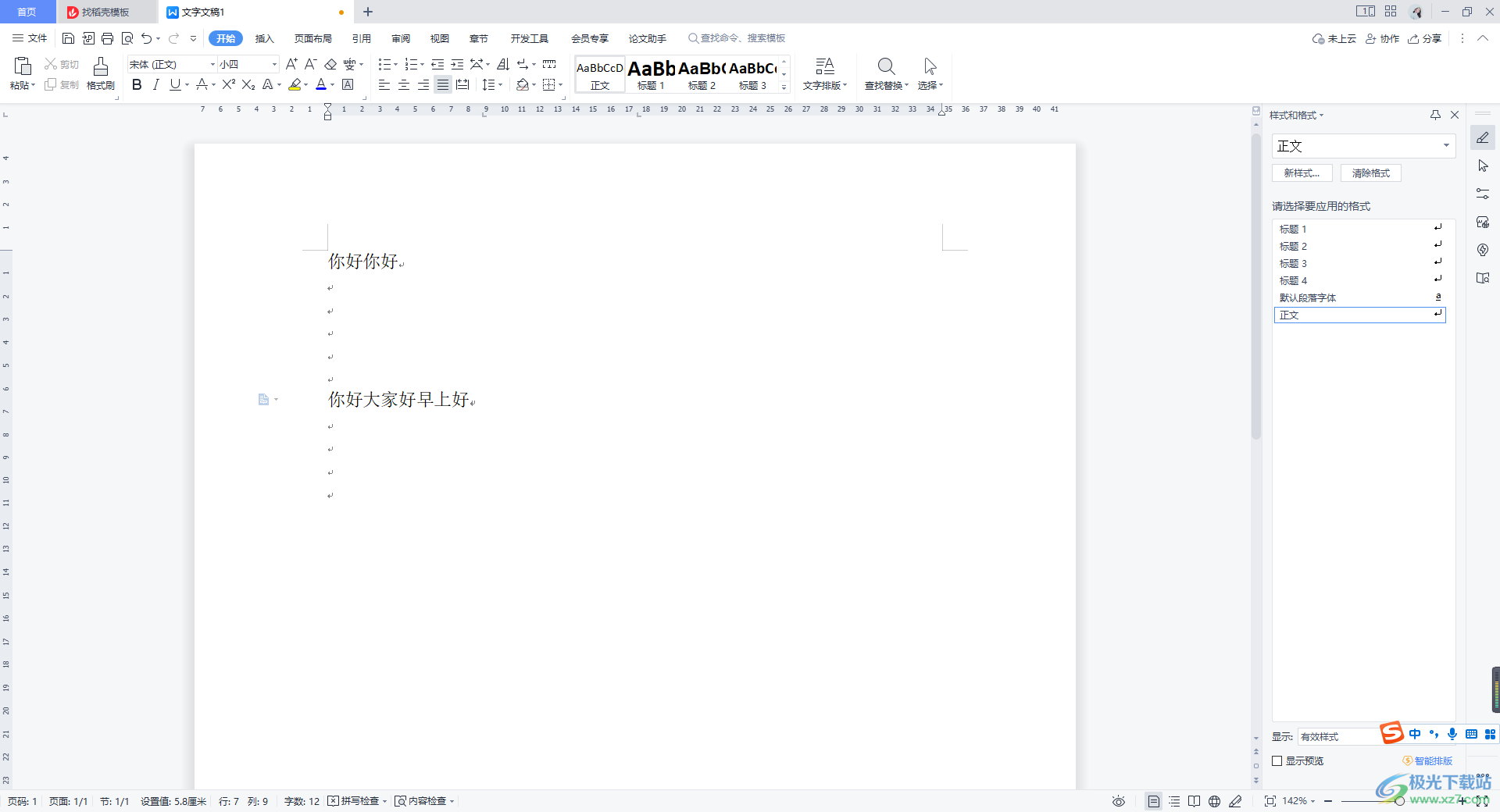Viewport: 1500px width, 812px height.
Task: Expand bullet list options dropdown
Action: [395, 65]
